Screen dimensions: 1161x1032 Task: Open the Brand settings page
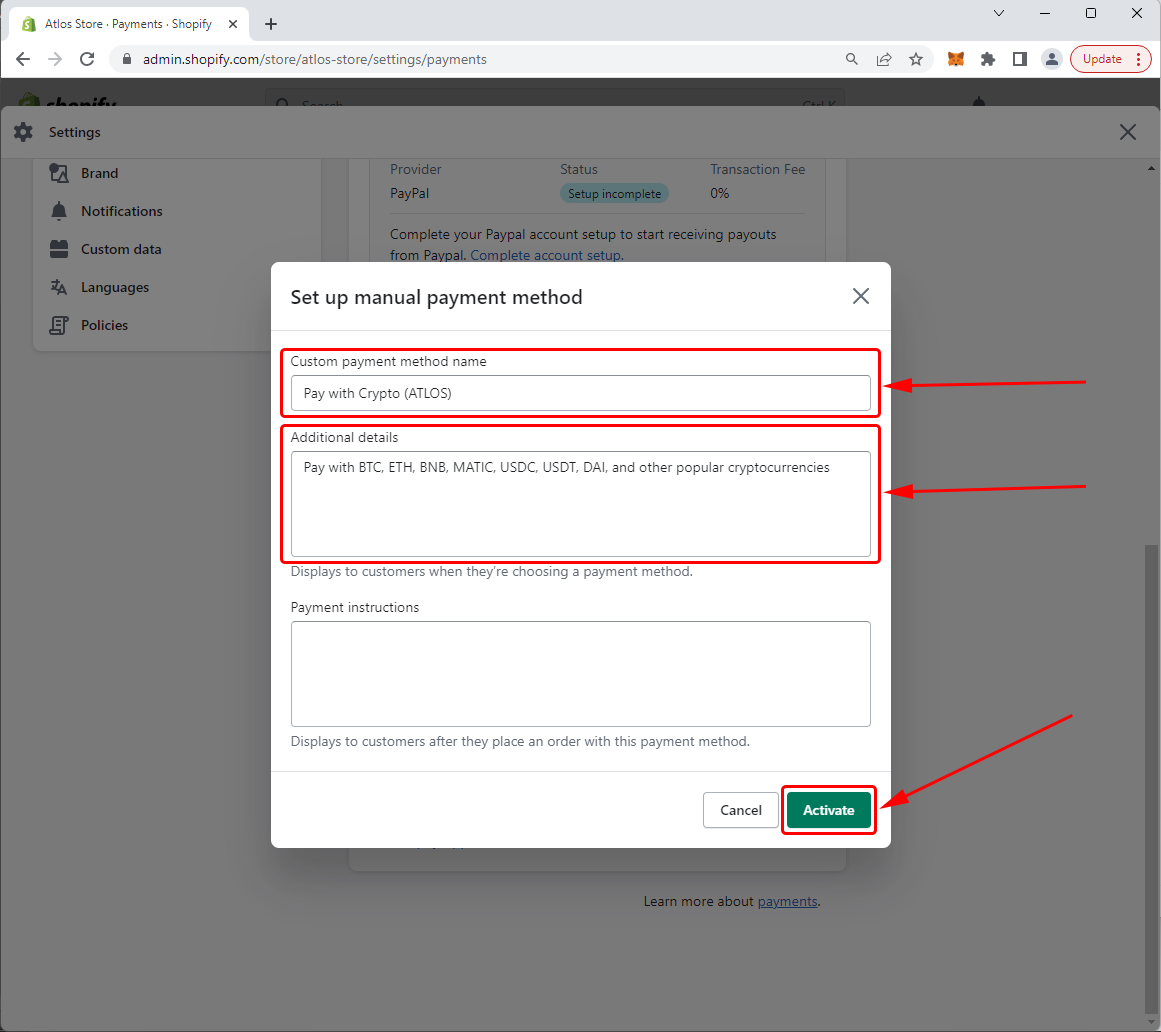pyautogui.click(x=99, y=173)
